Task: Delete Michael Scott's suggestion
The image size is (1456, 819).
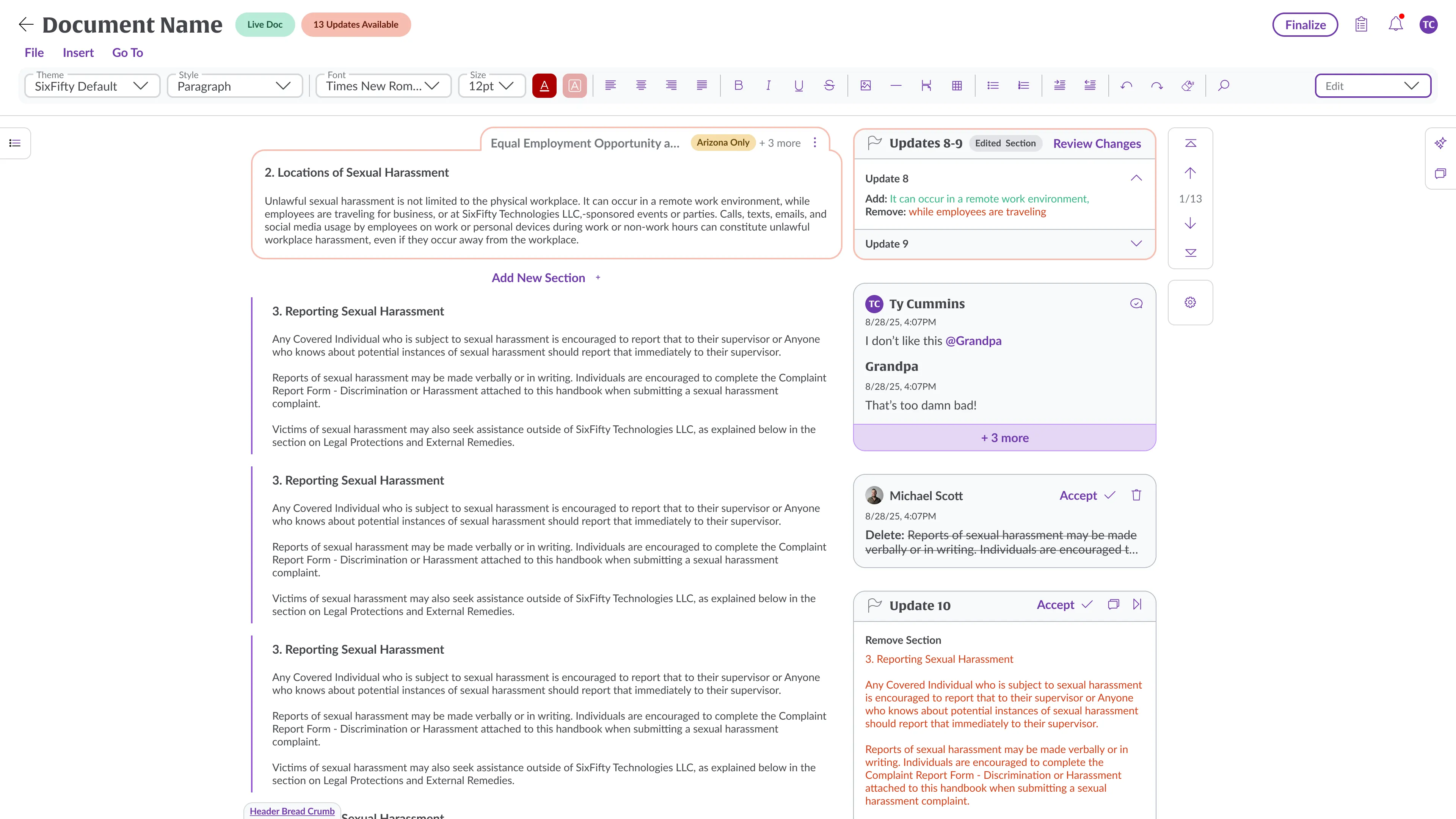Action: tap(1136, 495)
